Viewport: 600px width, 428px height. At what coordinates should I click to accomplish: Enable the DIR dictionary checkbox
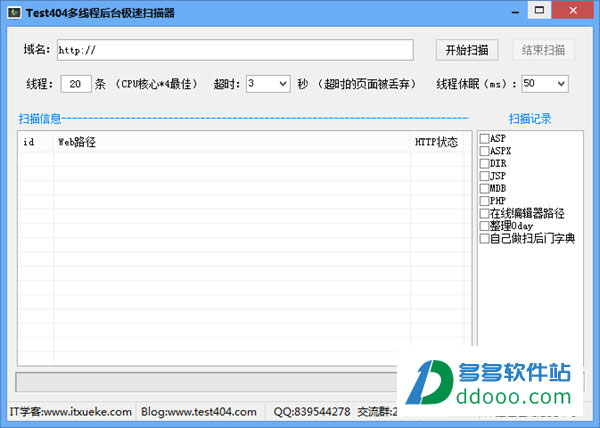tap(484, 164)
